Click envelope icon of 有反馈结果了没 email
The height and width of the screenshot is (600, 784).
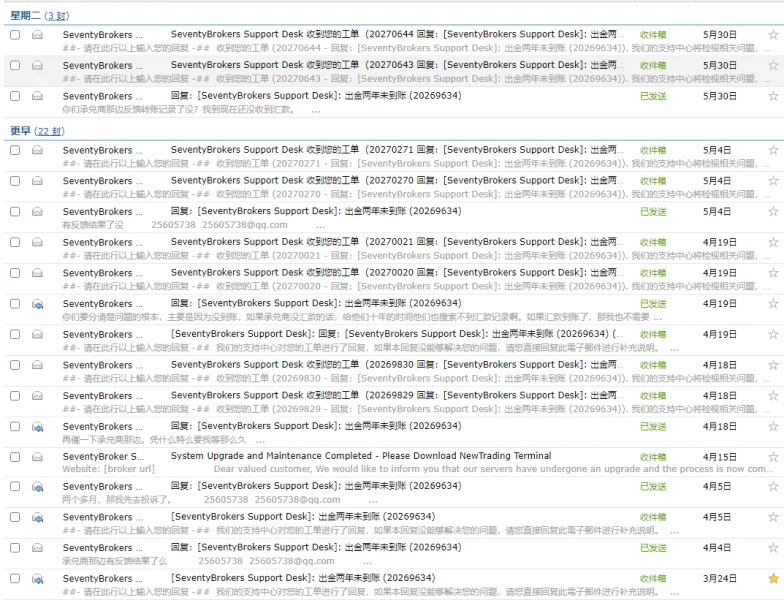[37, 212]
